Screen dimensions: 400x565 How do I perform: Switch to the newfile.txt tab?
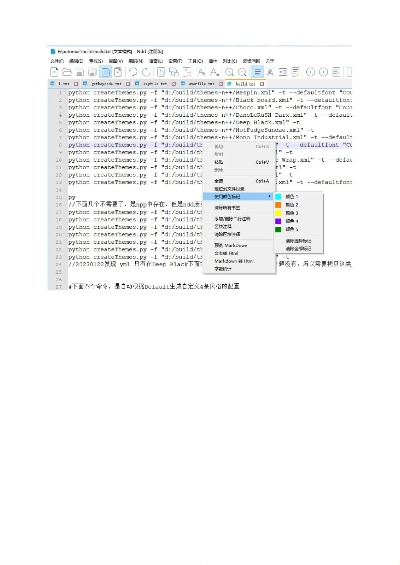tap(201, 84)
